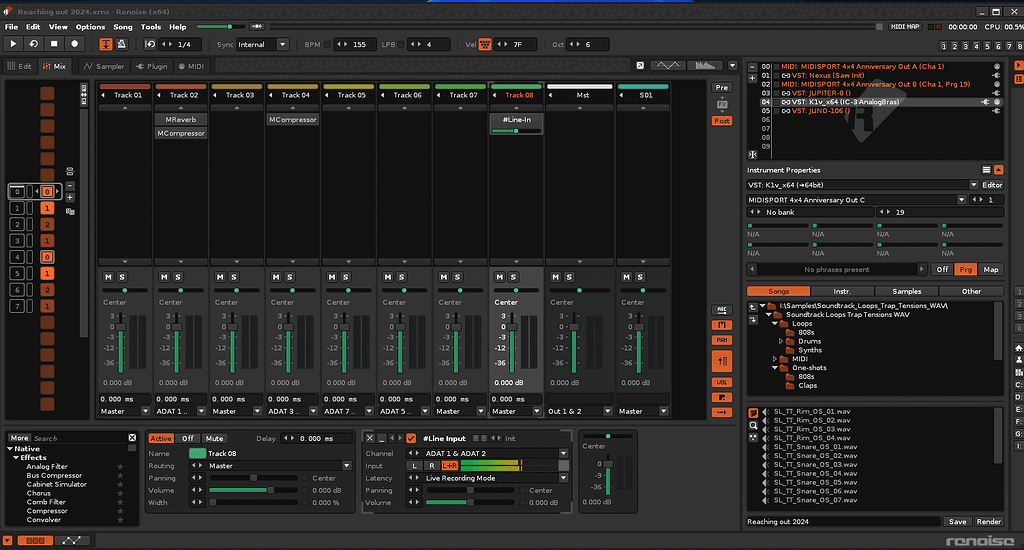Select the Songs browser tab
This screenshot has height=550, width=1024.
[x=778, y=291]
